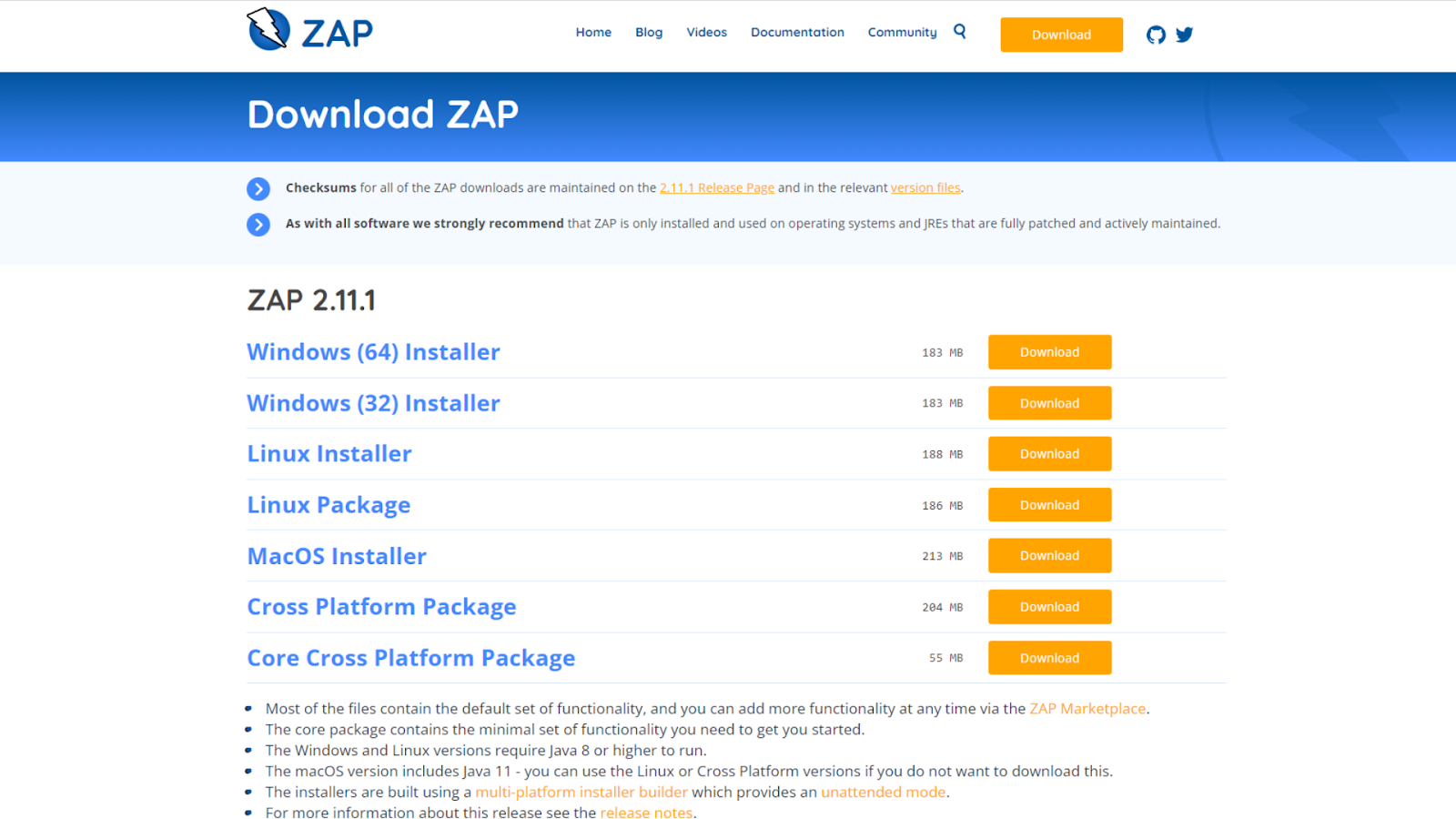Click the MacOS Installer title
This screenshot has width=1456, height=819.
[x=337, y=556]
